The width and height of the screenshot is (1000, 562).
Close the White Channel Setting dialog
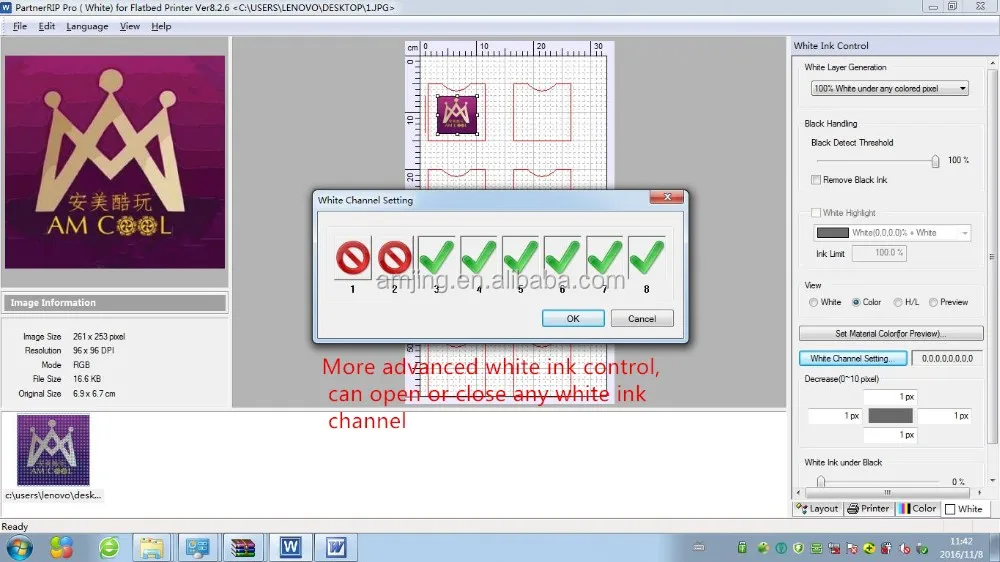pyautogui.click(x=666, y=197)
